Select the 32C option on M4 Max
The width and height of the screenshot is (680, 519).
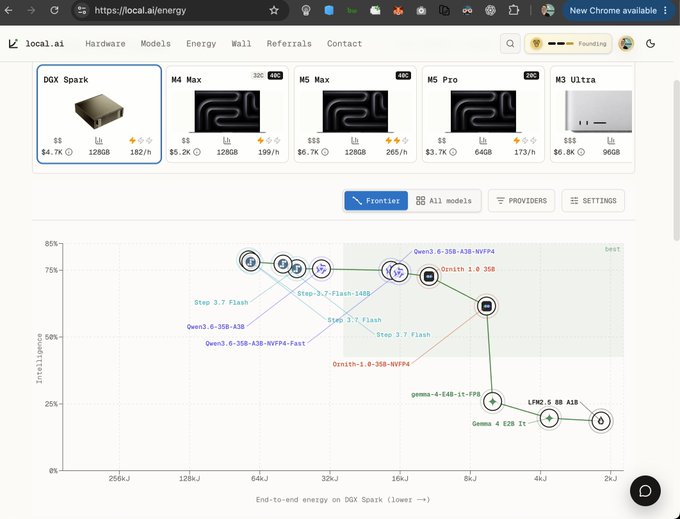click(258, 75)
